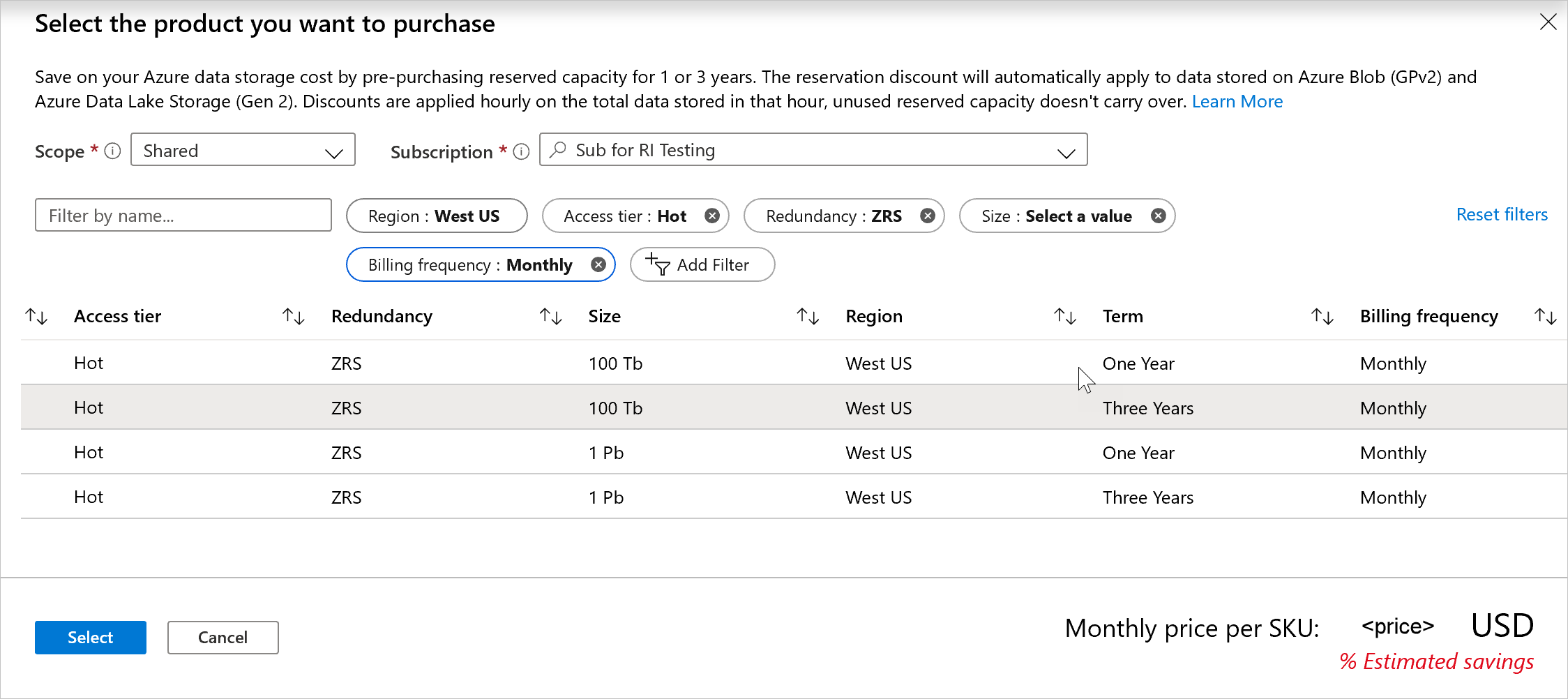The image size is (1568, 699).
Task: Open the Learn More link
Action: [1237, 102]
